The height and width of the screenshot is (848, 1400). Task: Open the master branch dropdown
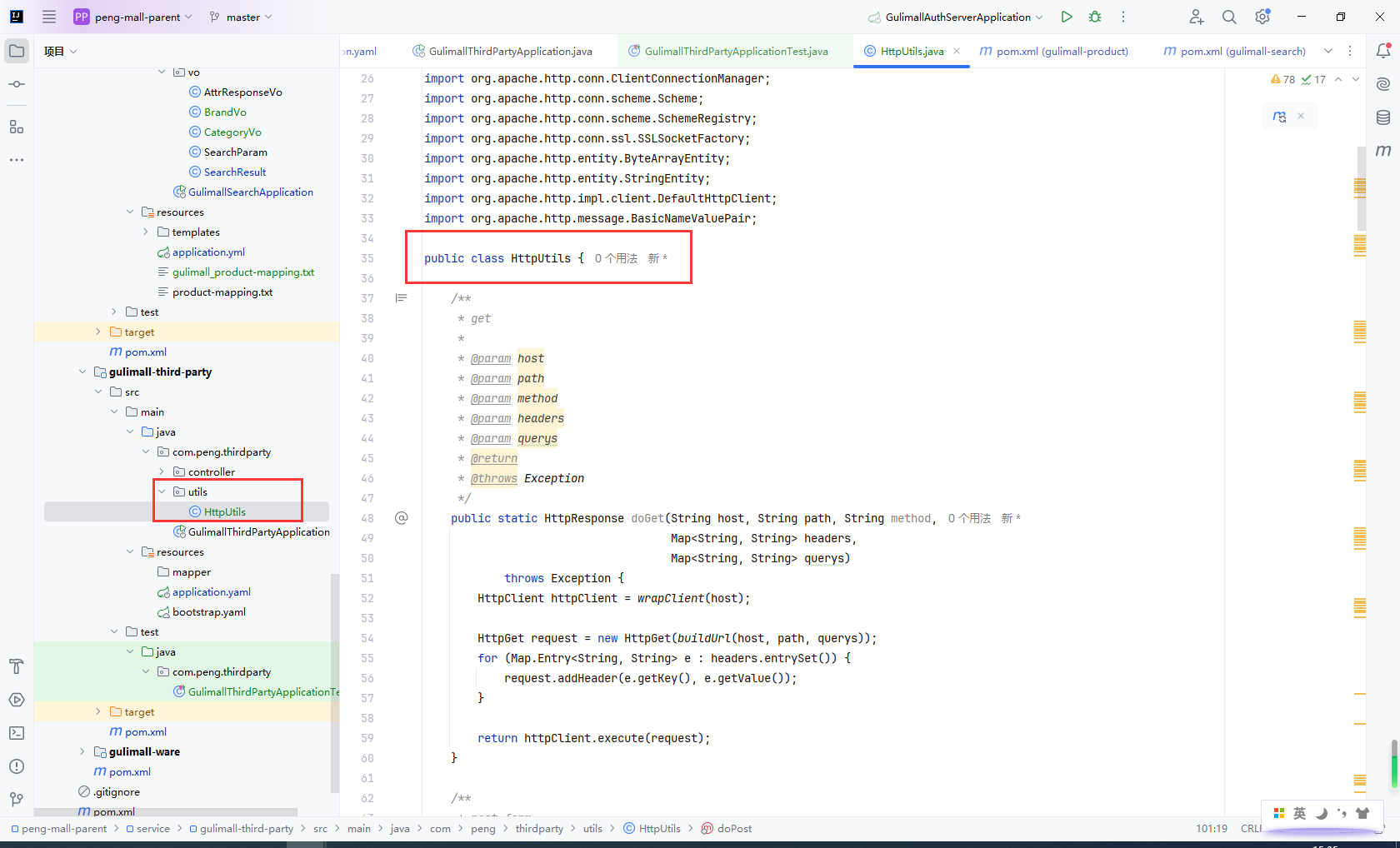(241, 17)
